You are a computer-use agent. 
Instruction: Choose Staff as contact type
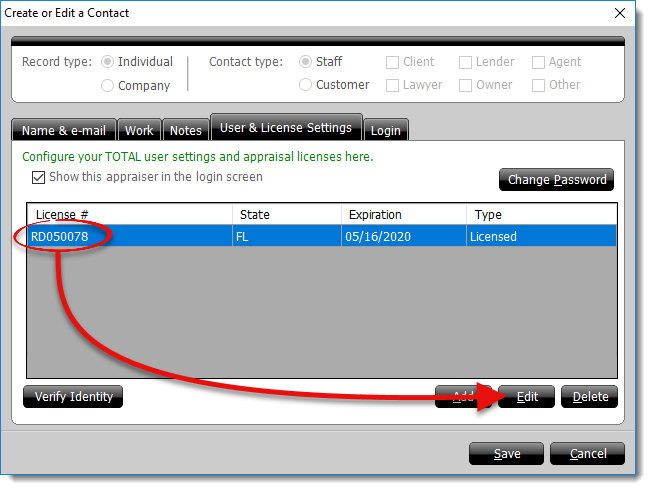307,62
